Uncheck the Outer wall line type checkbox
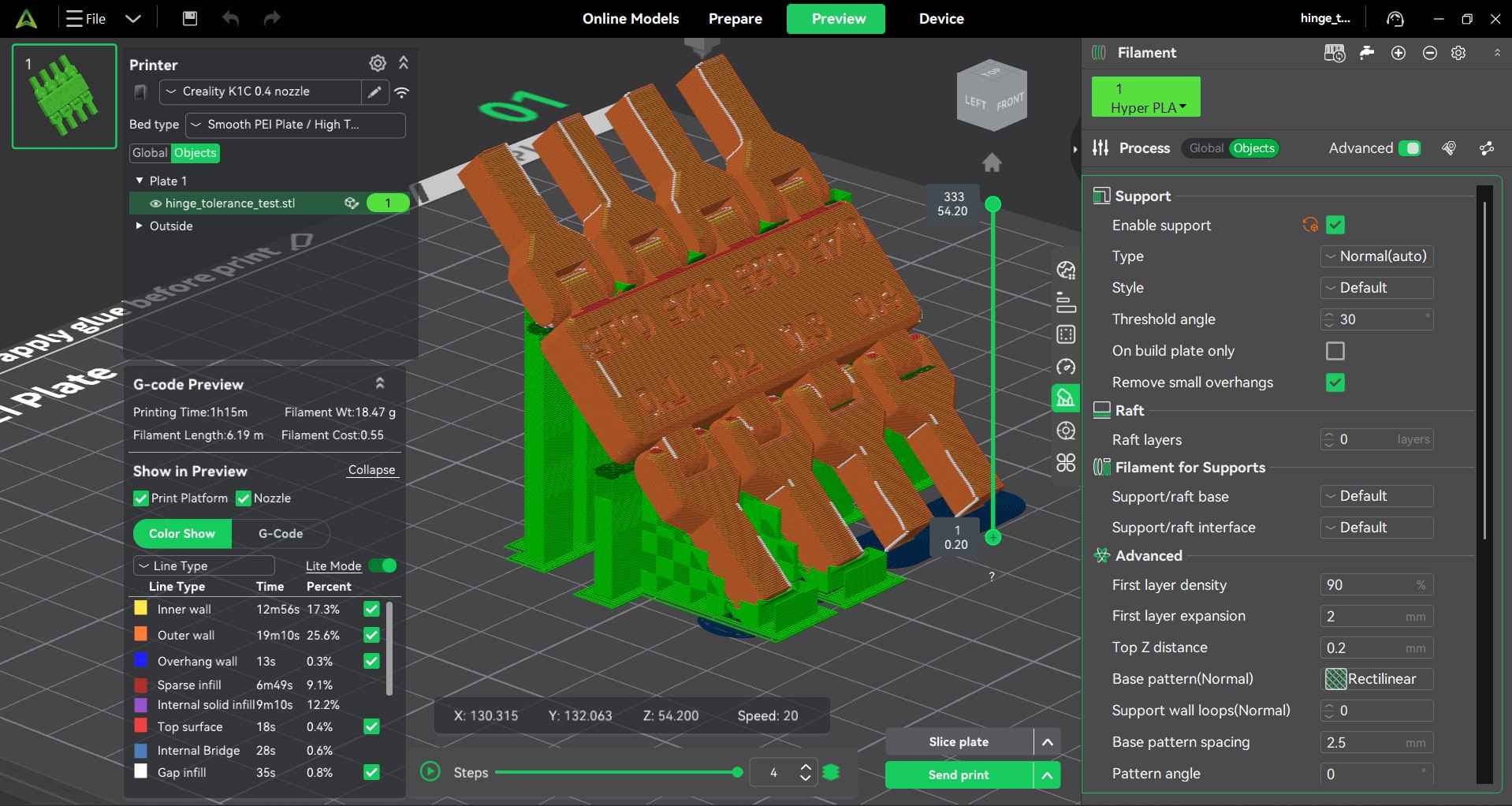Image resolution: width=1512 pixels, height=806 pixels. click(371, 635)
